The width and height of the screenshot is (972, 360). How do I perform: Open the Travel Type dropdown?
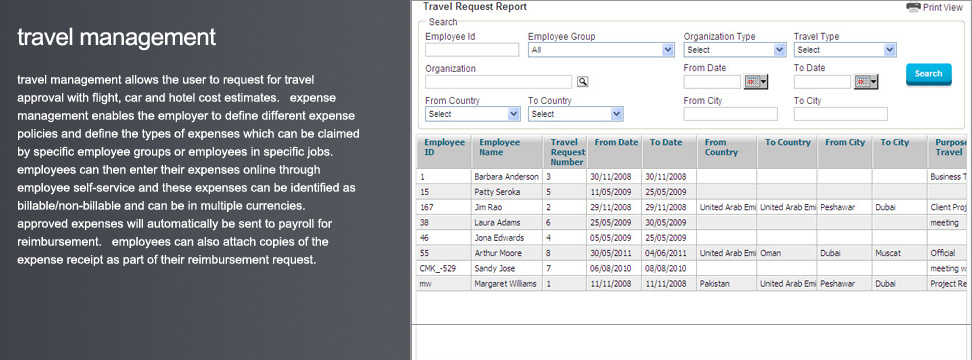click(845, 50)
